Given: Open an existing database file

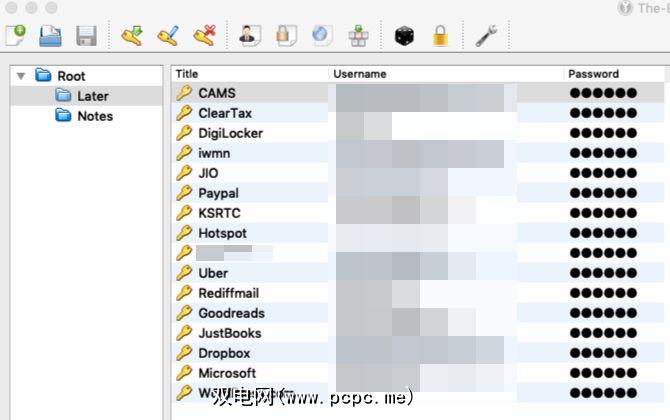Looking at the screenshot, I should click(x=50, y=36).
